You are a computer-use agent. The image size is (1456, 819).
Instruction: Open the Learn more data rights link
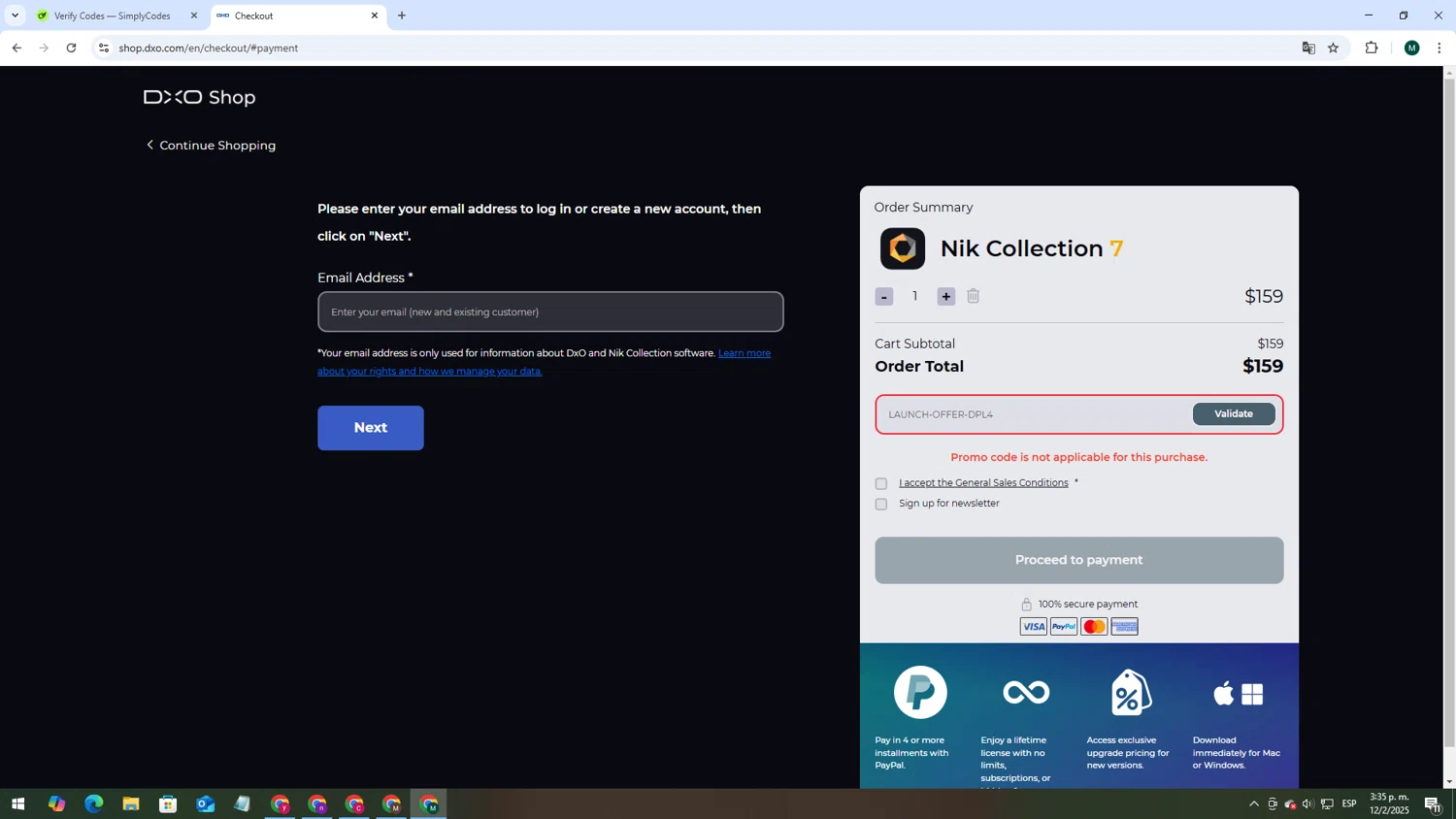[x=544, y=362]
